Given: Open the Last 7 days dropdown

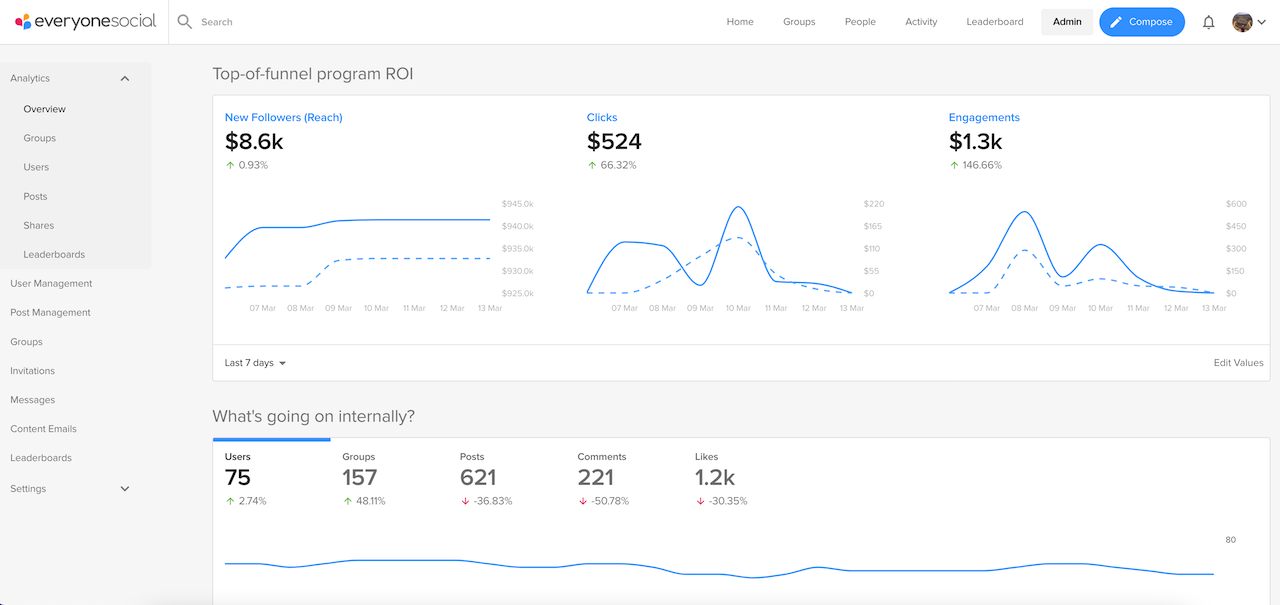Looking at the screenshot, I should pyautogui.click(x=255, y=362).
